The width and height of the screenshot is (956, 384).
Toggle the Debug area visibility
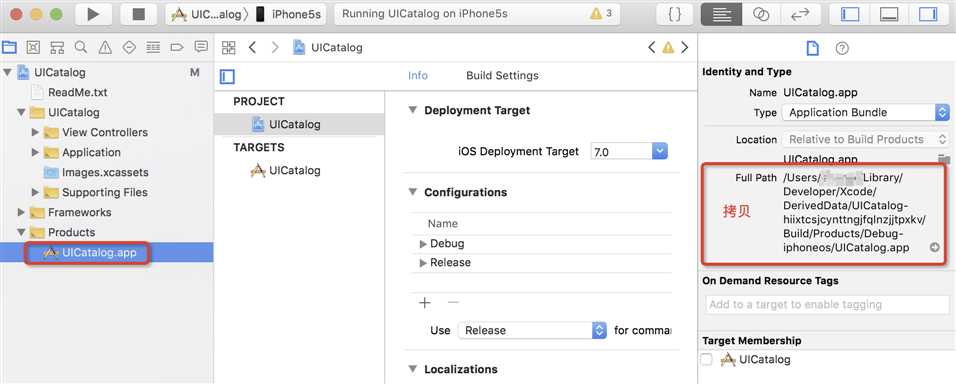tap(888, 14)
